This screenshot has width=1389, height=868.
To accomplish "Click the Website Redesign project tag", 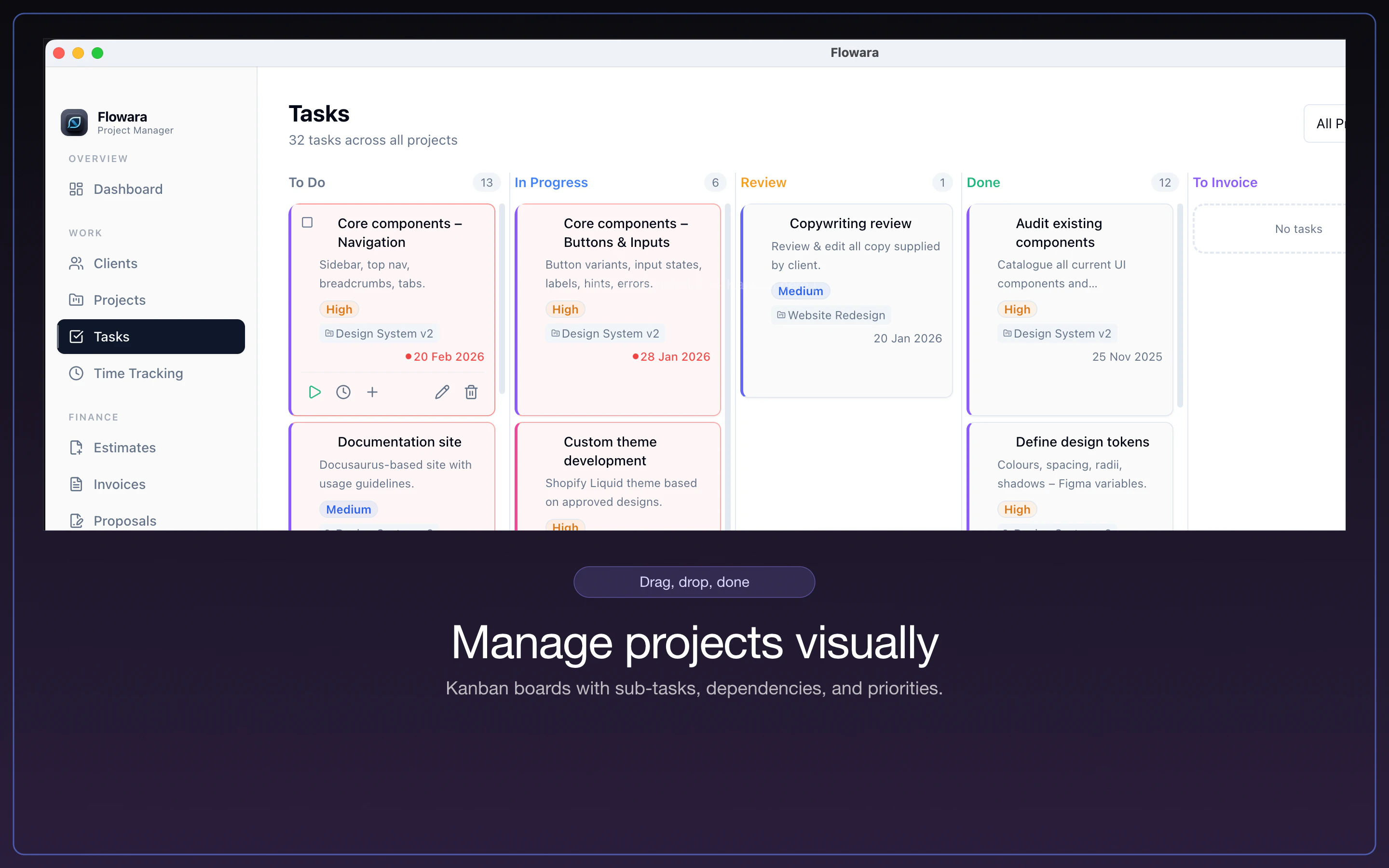I will click(831, 315).
